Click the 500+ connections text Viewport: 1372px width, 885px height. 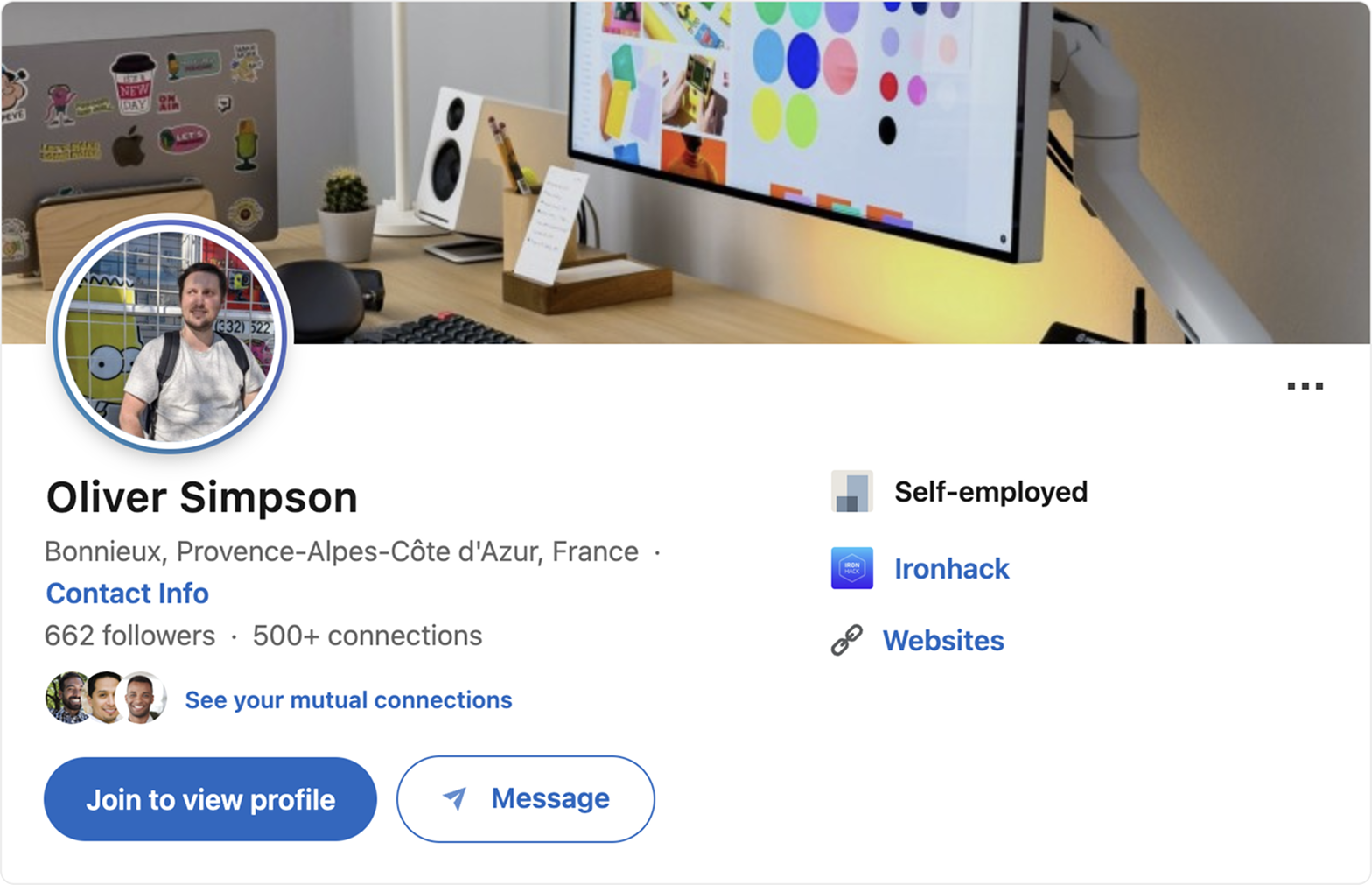[367, 636]
